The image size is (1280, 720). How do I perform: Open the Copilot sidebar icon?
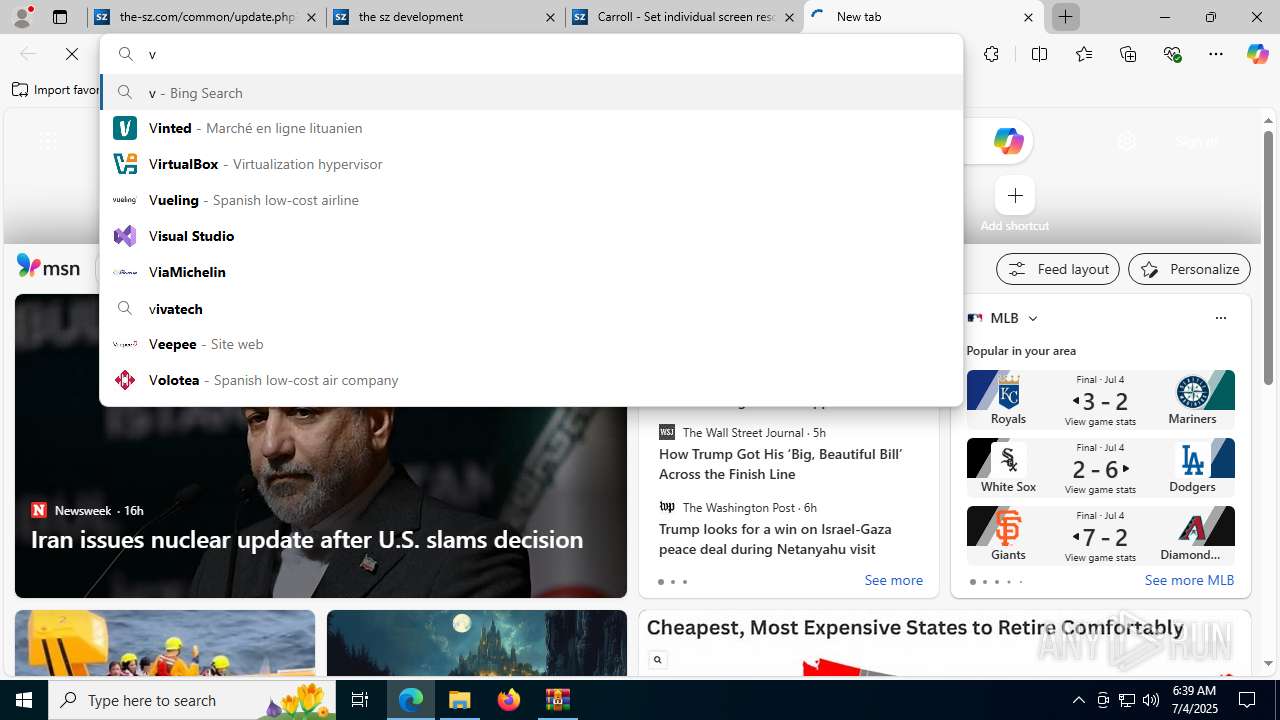pos(1257,54)
